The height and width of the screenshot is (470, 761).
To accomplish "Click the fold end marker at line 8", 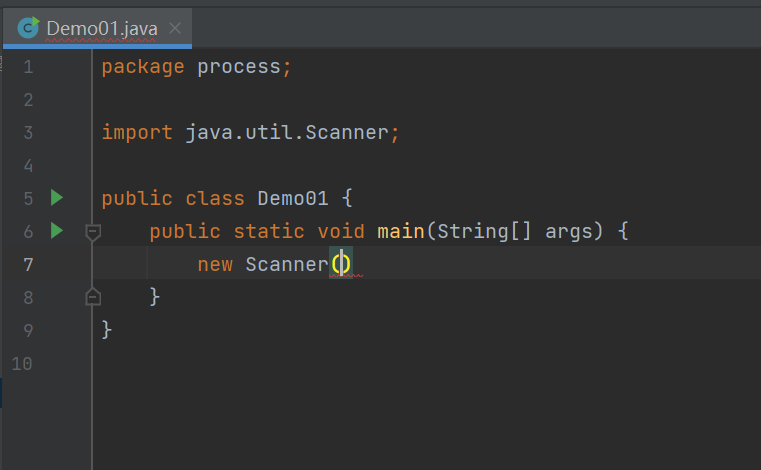I will (93, 296).
